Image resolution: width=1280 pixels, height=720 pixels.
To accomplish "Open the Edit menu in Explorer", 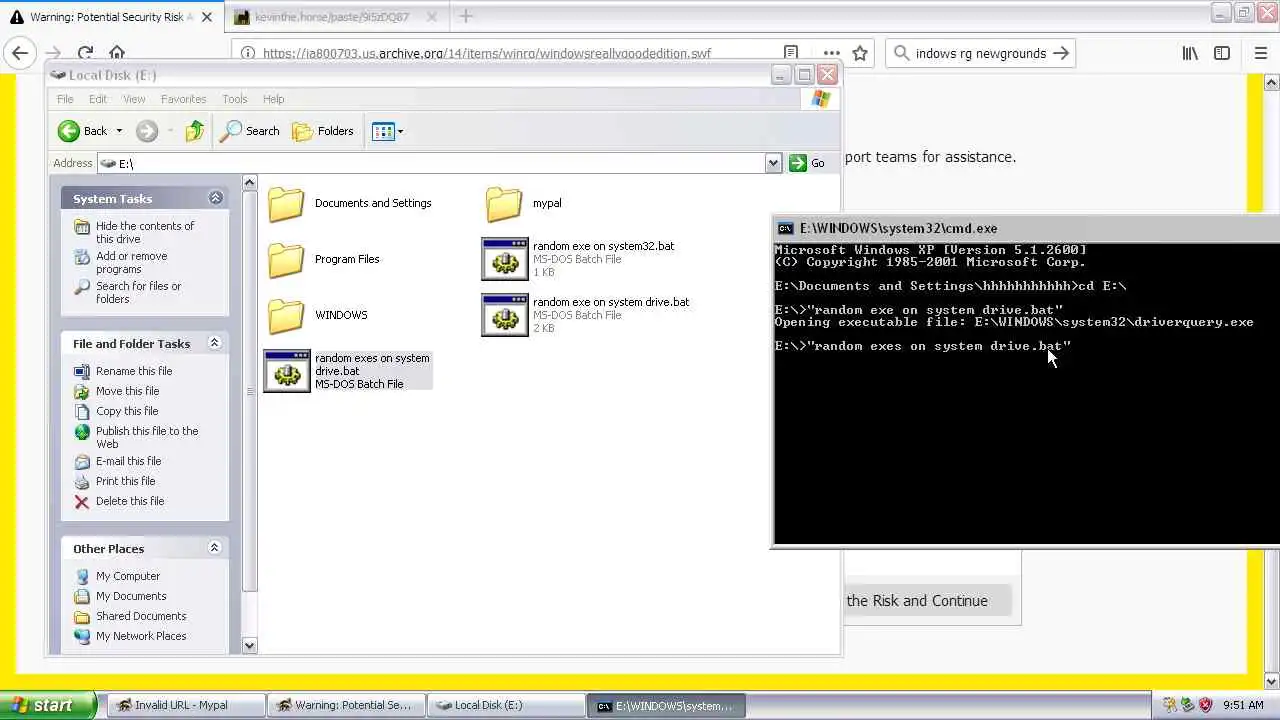I will pyautogui.click(x=98, y=99).
